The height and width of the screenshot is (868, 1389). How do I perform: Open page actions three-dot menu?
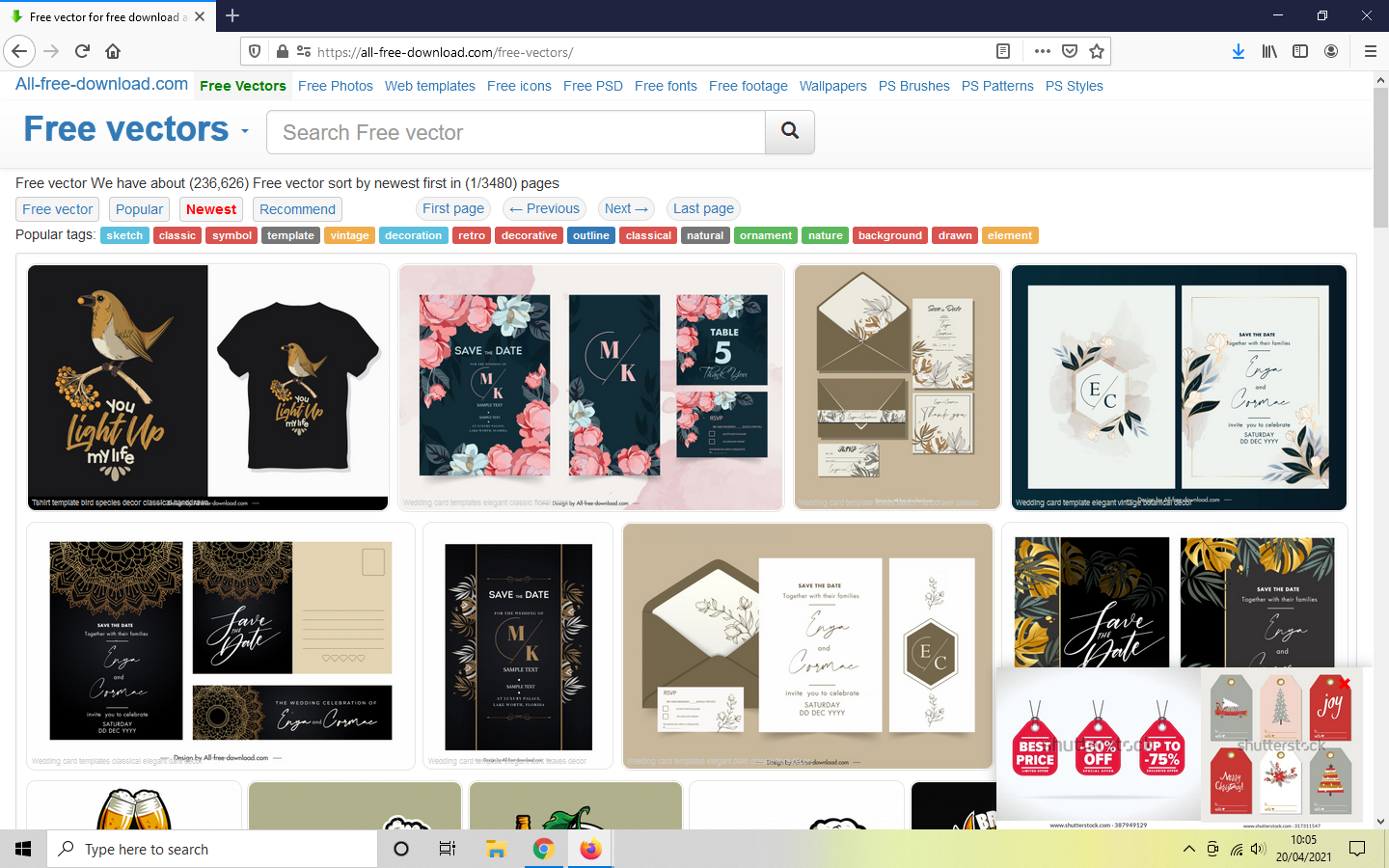click(1042, 51)
